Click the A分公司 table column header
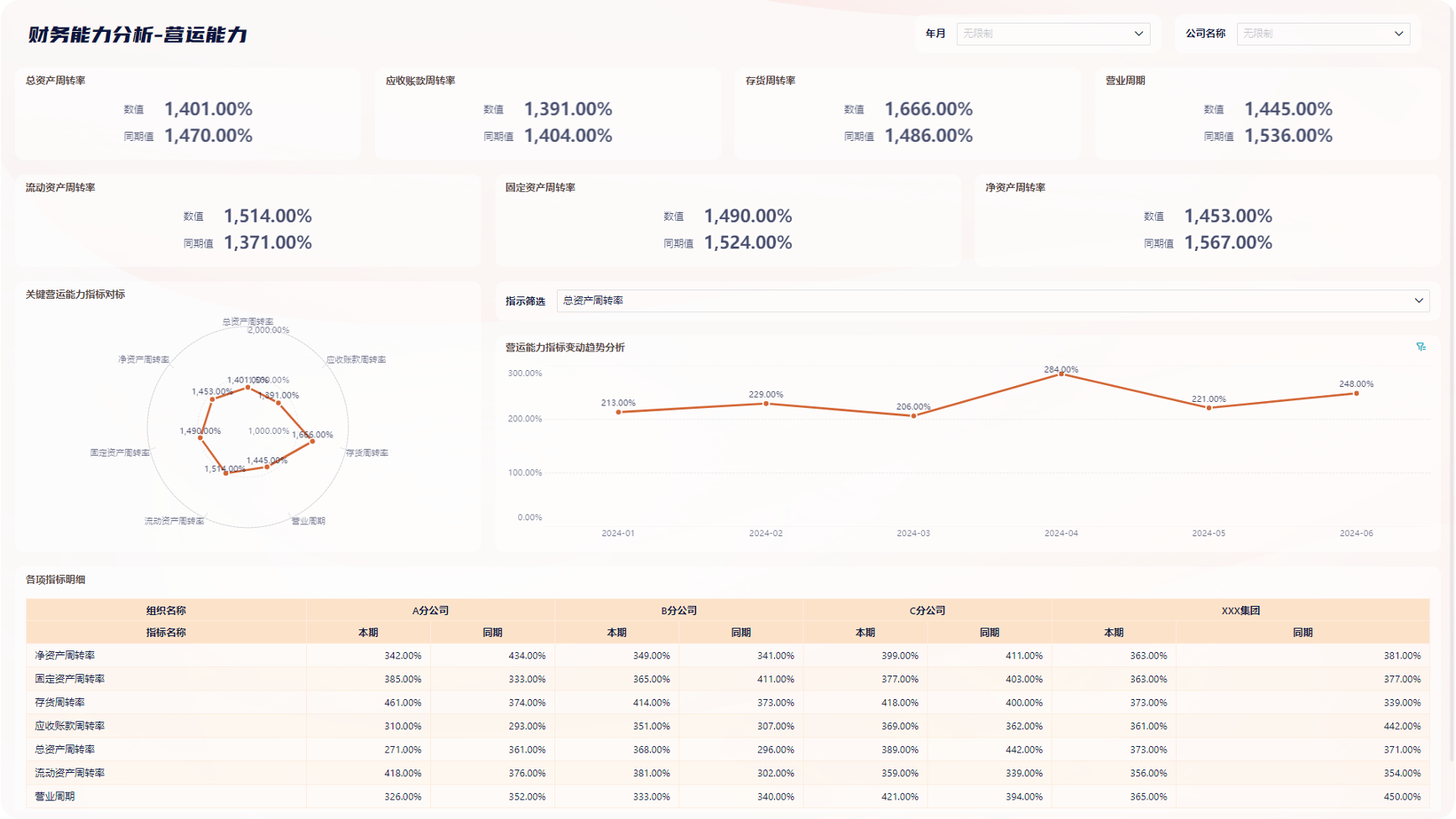1456x819 pixels. pos(430,611)
